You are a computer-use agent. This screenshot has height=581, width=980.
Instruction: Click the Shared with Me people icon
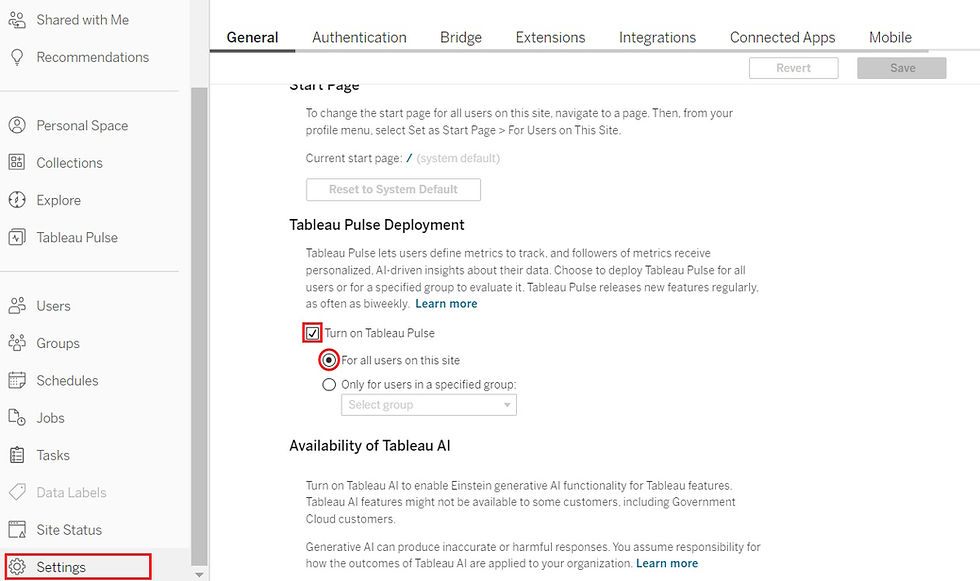17,20
